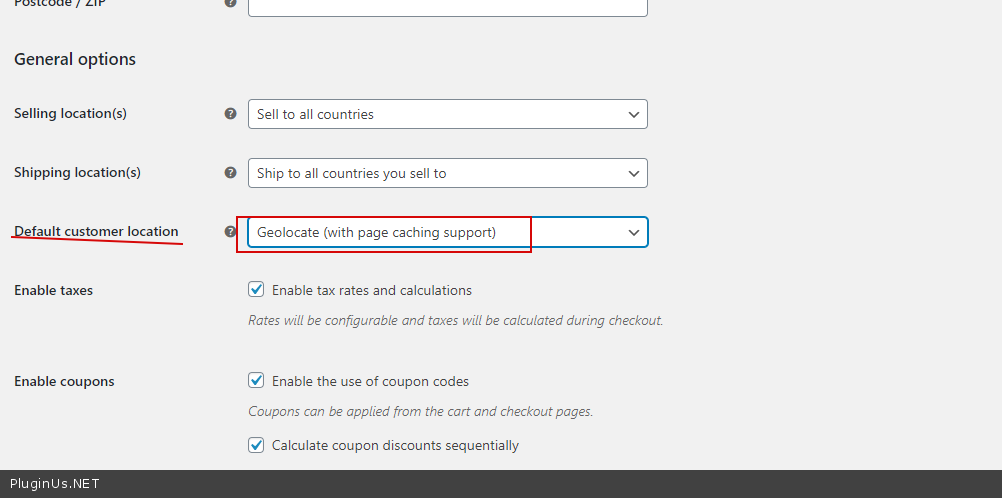This screenshot has height=498, width=1002.
Task: Click the "Coupons can be applied" description text
Action: pos(420,412)
